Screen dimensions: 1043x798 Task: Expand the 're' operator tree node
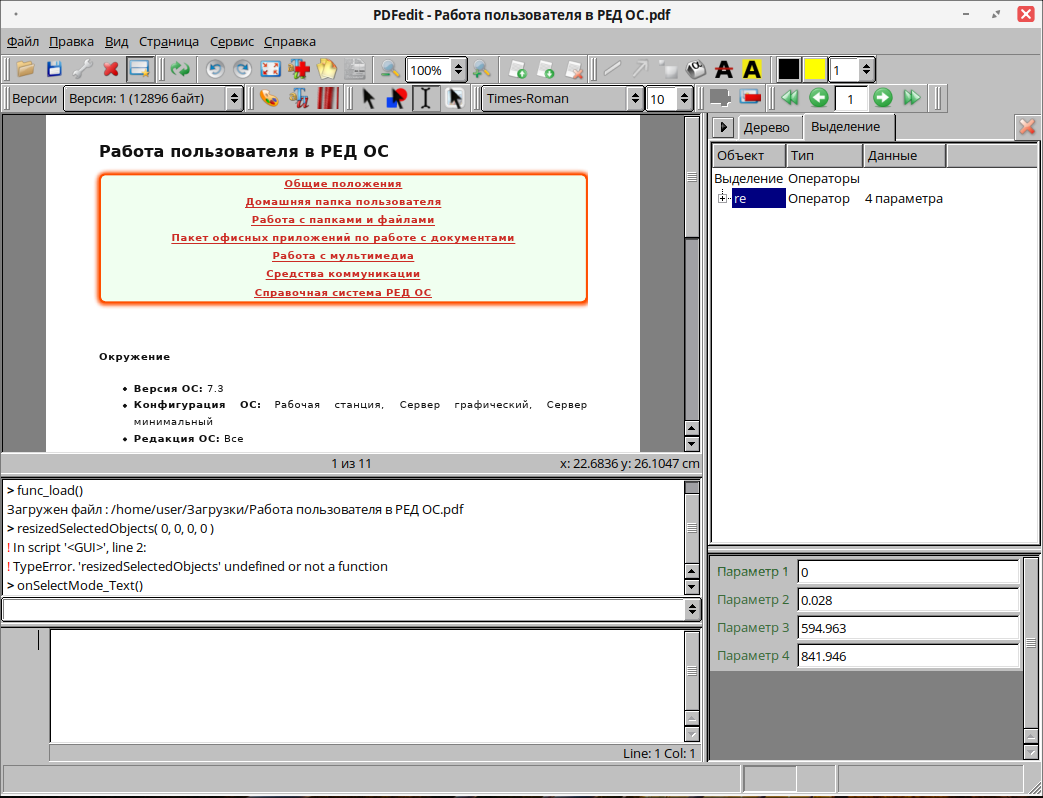pyautogui.click(x=722, y=198)
